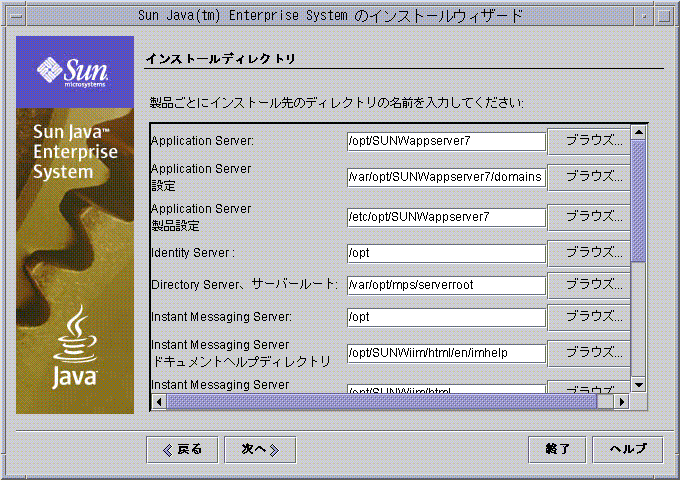The image size is (680, 480).
Task: Click the Back (戻る) button
Action: tap(182, 450)
